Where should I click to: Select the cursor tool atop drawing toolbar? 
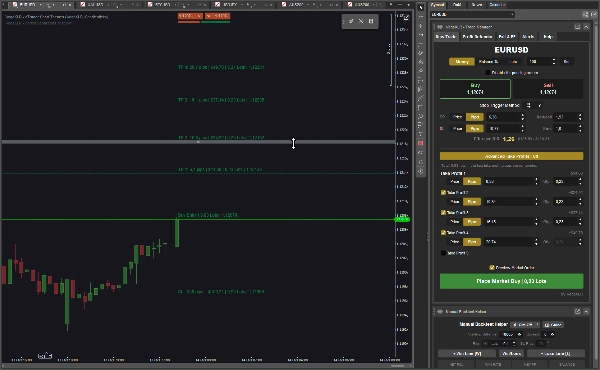pyautogui.click(x=421, y=7)
